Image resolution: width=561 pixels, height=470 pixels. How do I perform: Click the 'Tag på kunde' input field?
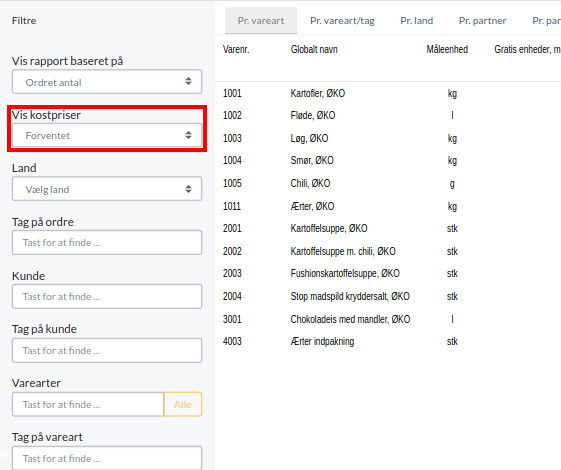pyautogui.click(x=107, y=351)
